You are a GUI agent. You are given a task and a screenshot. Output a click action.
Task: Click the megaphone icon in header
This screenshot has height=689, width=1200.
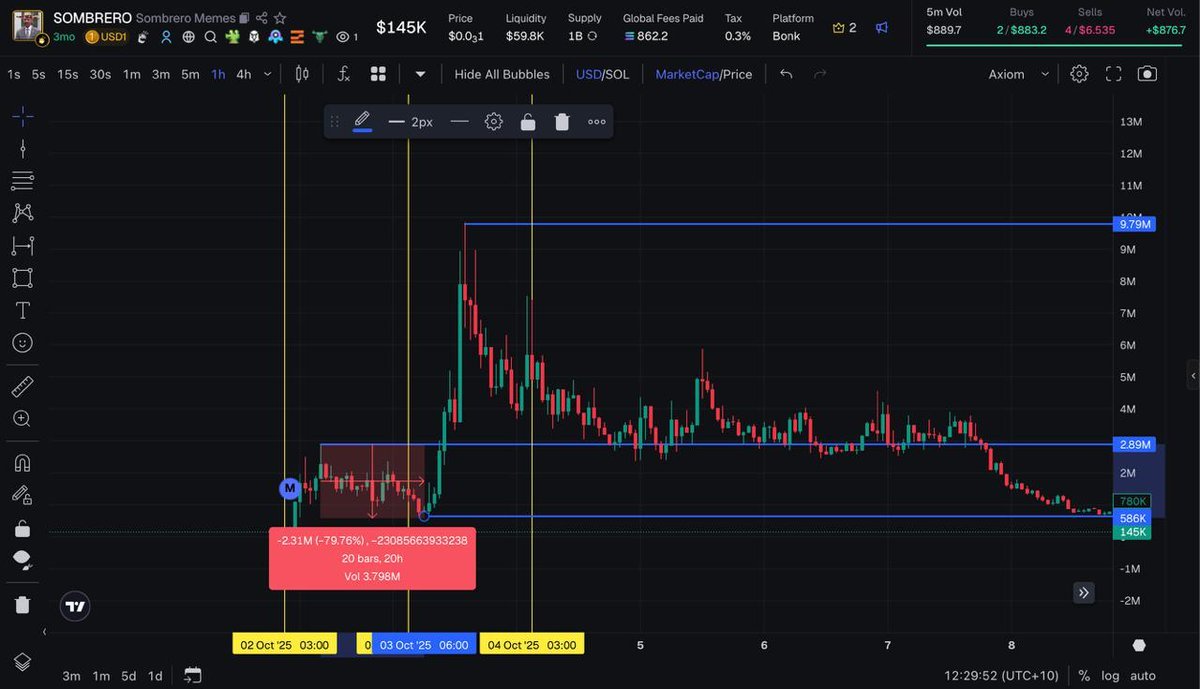[882, 28]
